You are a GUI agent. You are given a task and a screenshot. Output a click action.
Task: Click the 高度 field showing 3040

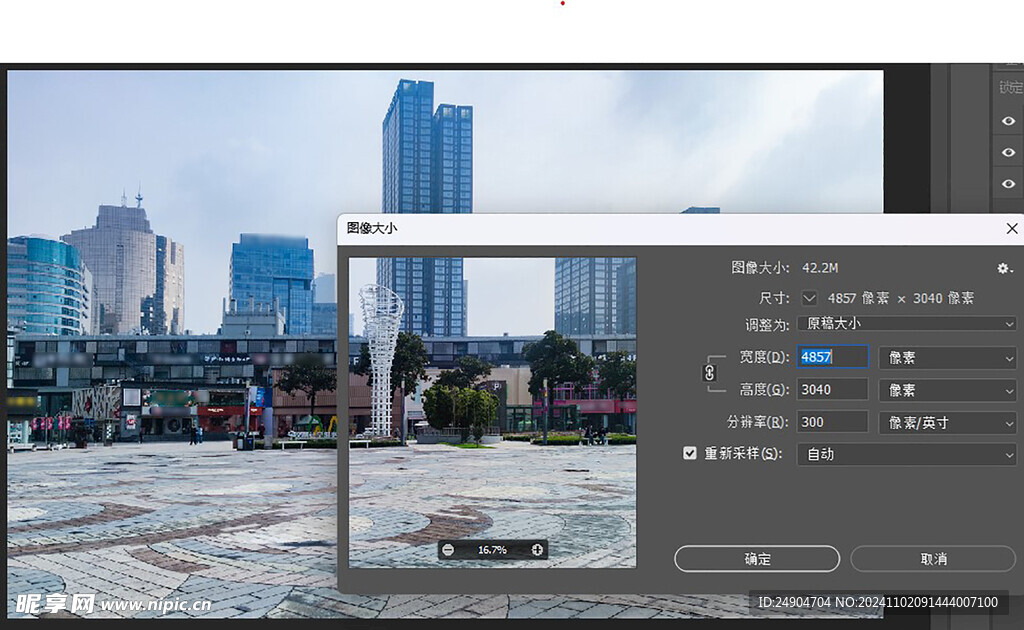point(831,390)
